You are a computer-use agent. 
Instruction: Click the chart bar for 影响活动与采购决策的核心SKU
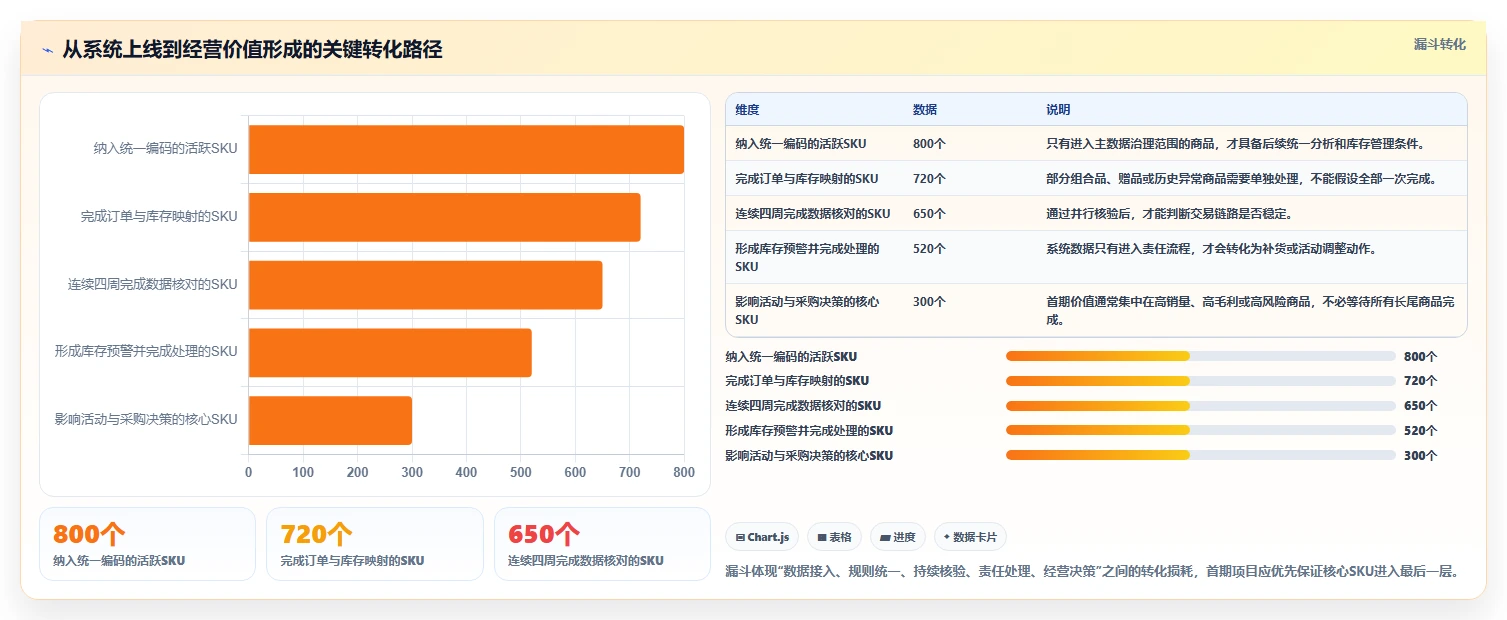click(330, 420)
